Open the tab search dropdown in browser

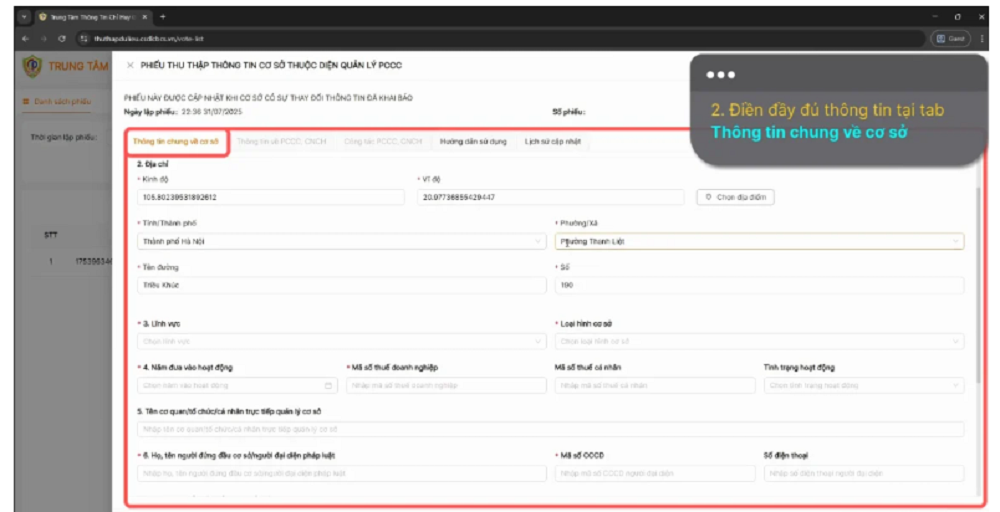pyautogui.click(x=24, y=17)
